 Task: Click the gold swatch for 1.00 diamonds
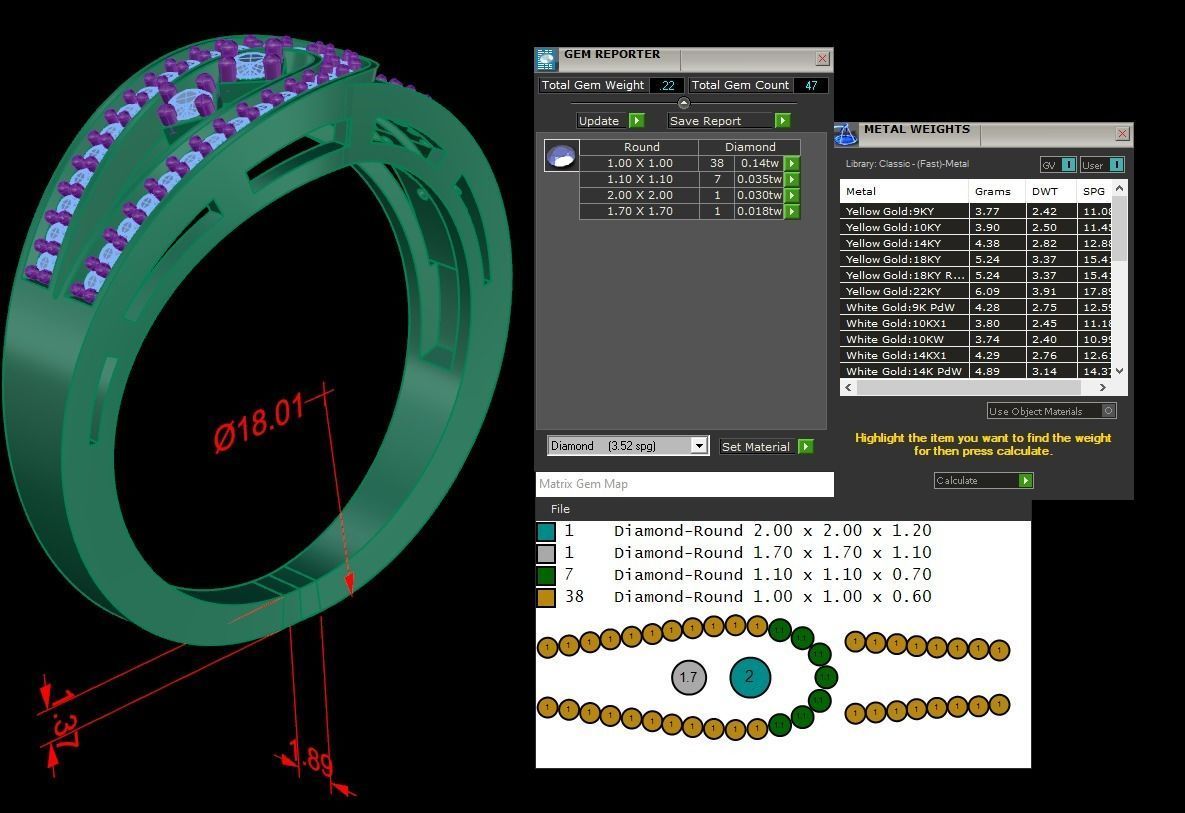pyautogui.click(x=546, y=598)
